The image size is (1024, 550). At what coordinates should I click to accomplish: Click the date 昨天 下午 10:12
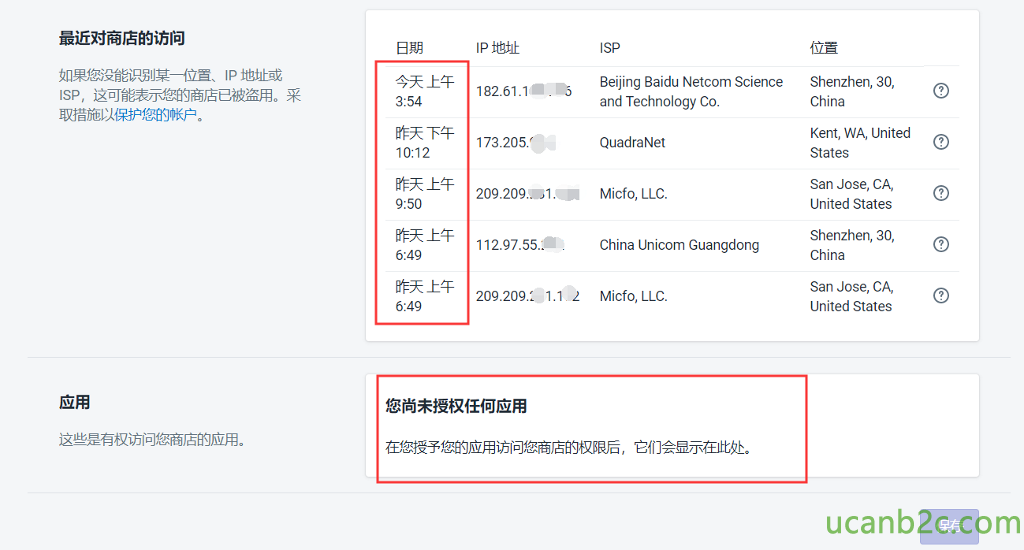click(424, 142)
